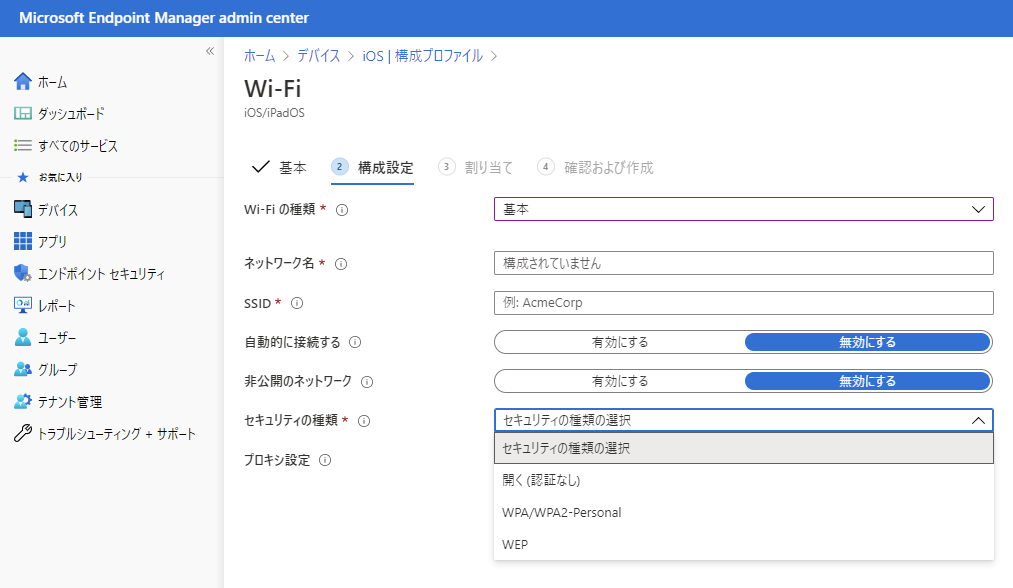Select 開く (認証なし) security option

(744, 480)
